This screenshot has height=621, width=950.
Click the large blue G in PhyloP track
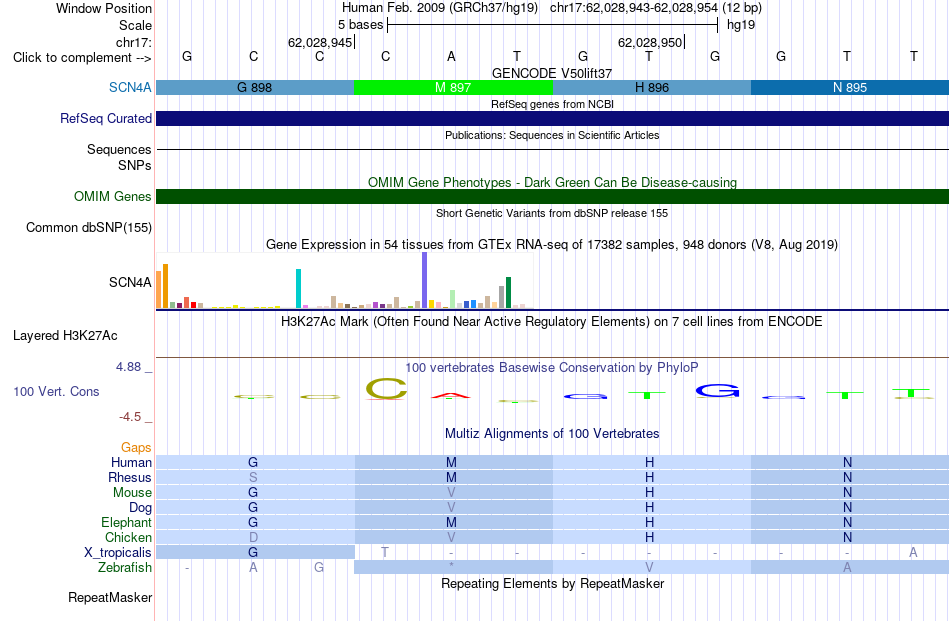717,391
